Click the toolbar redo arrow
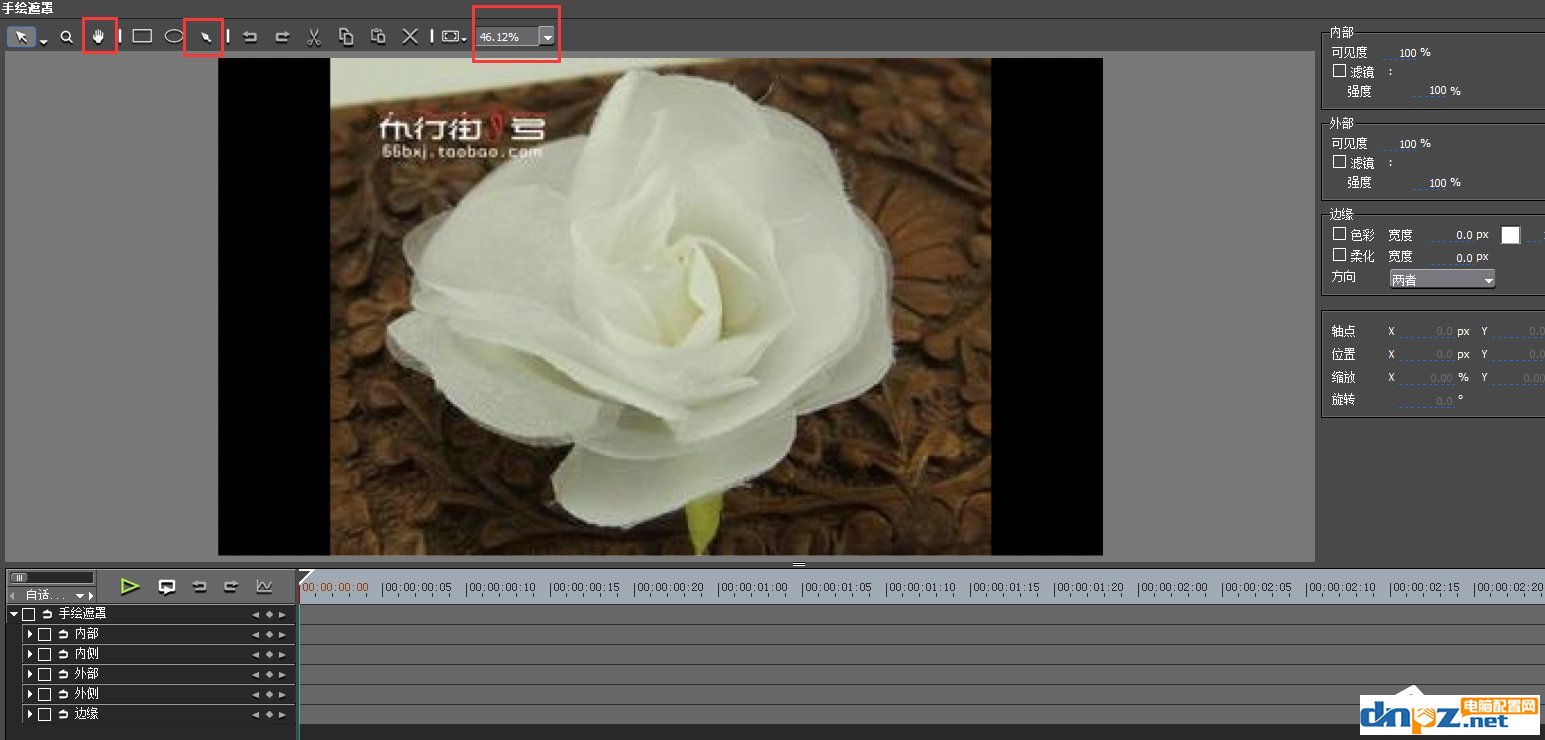This screenshot has height=740, width=1545. click(x=282, y=37)
